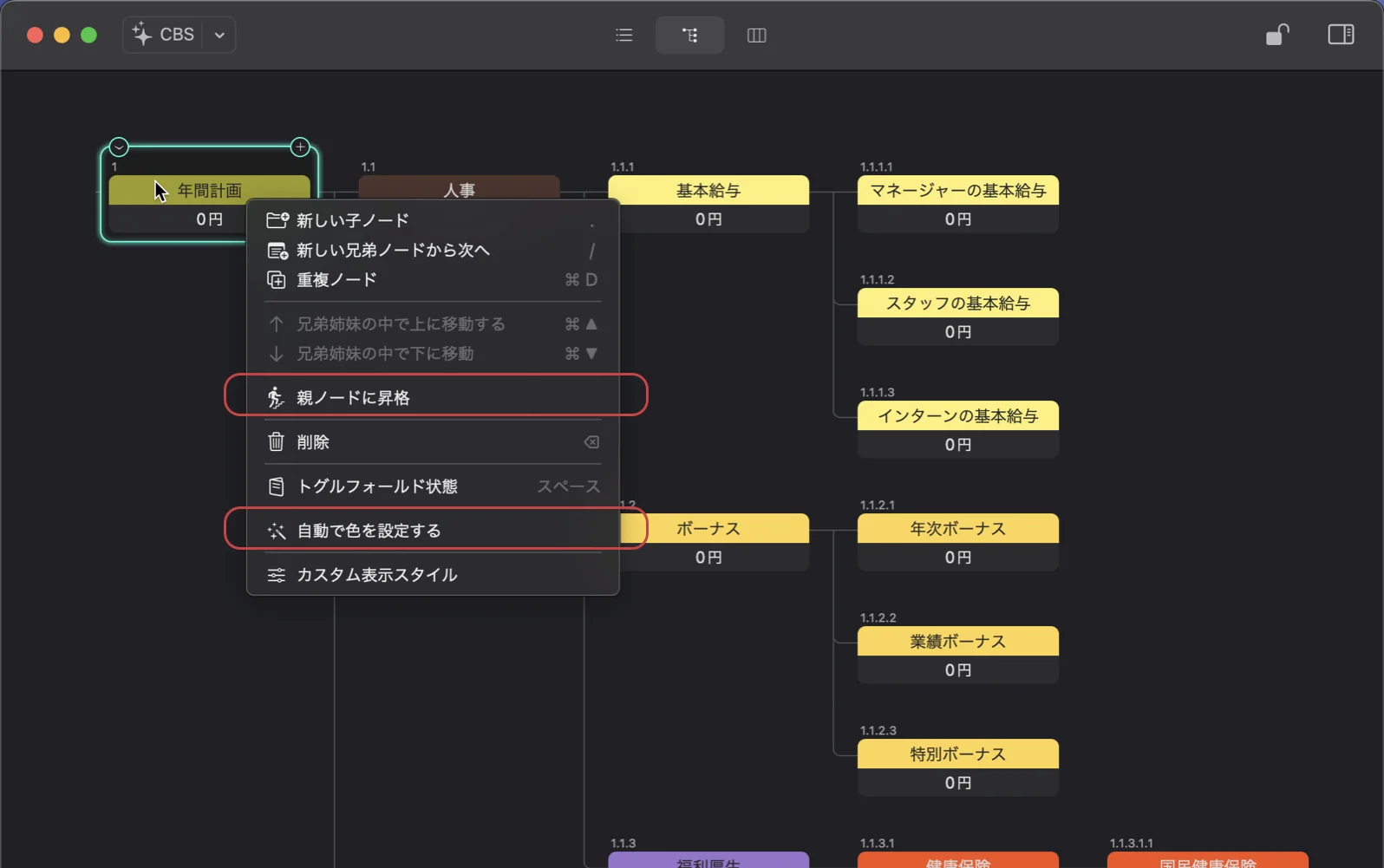Click the backspace shortcut icon beside 削除
The width and height of the screenshot is (1384, 868).
click(591, 442)
